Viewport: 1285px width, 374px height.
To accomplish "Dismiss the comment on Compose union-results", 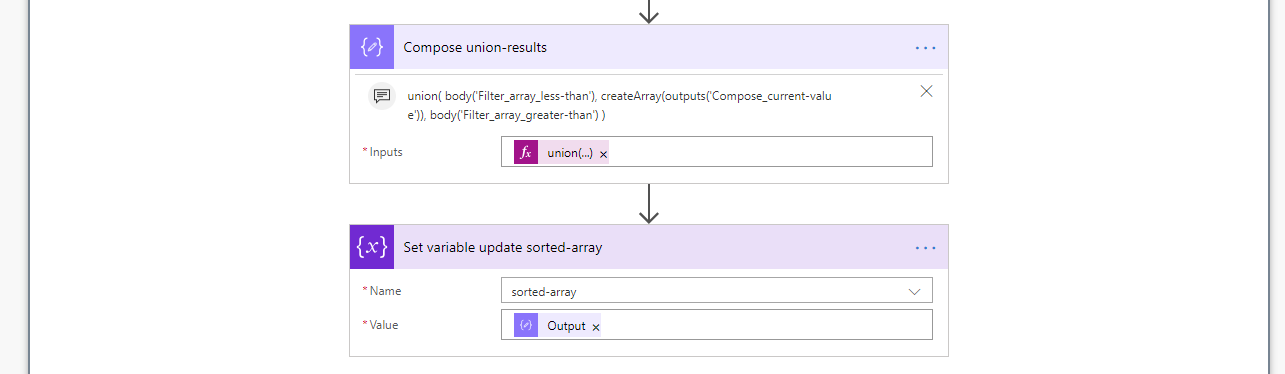I will [x=926, y=91].
